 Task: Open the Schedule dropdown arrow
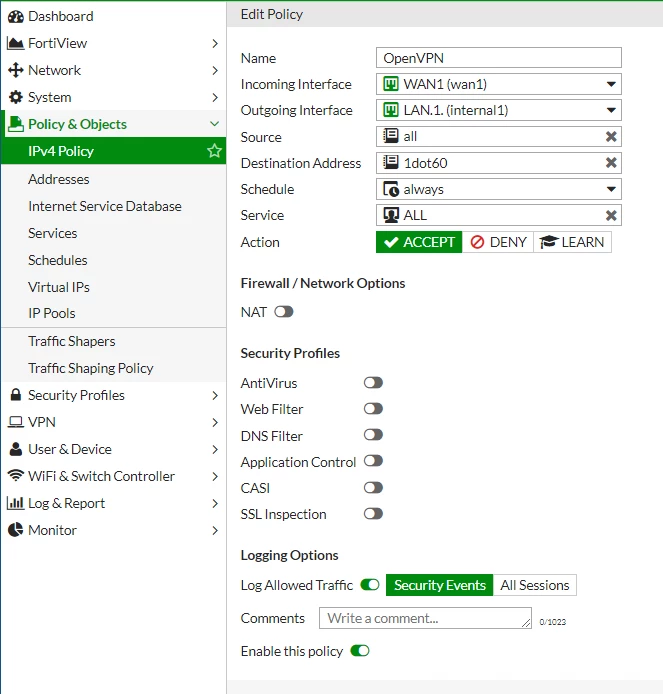click(611, 189)
